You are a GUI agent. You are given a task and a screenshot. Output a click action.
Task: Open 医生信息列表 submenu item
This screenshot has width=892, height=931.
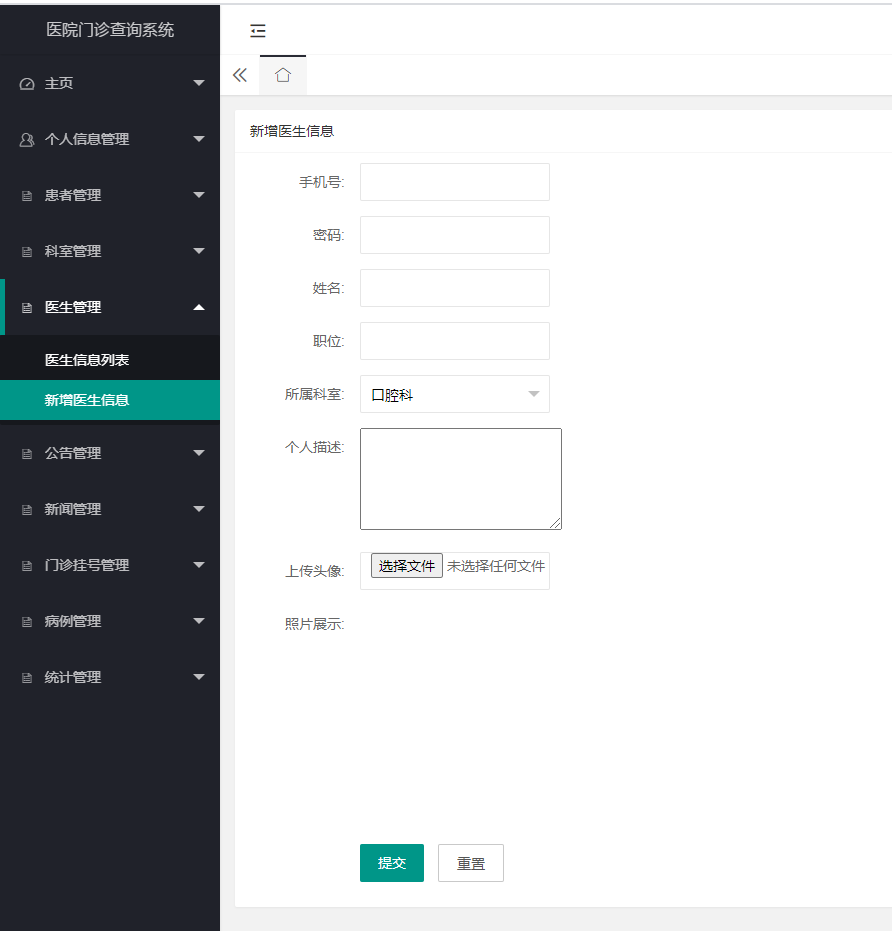pos(110,360)
